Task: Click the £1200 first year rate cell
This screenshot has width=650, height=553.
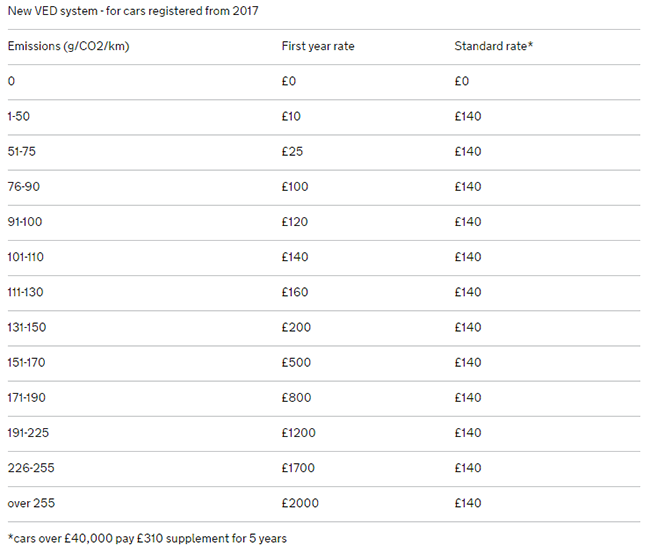Action: [x=298, y=433]
